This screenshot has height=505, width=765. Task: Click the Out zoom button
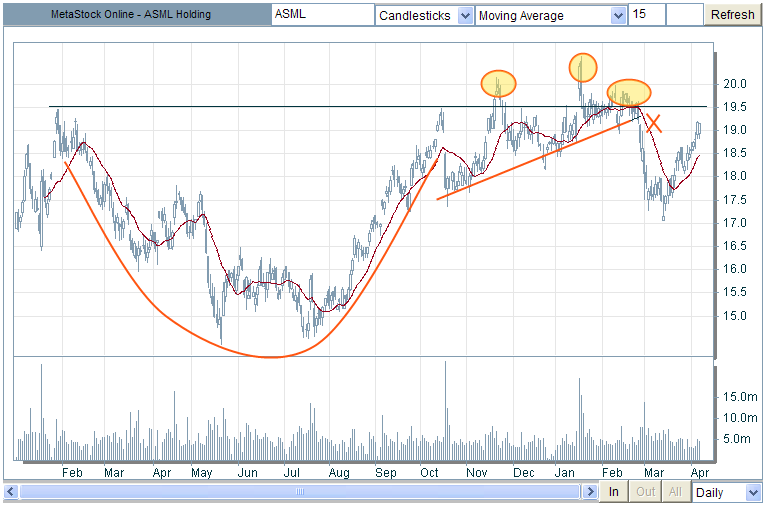645,491
